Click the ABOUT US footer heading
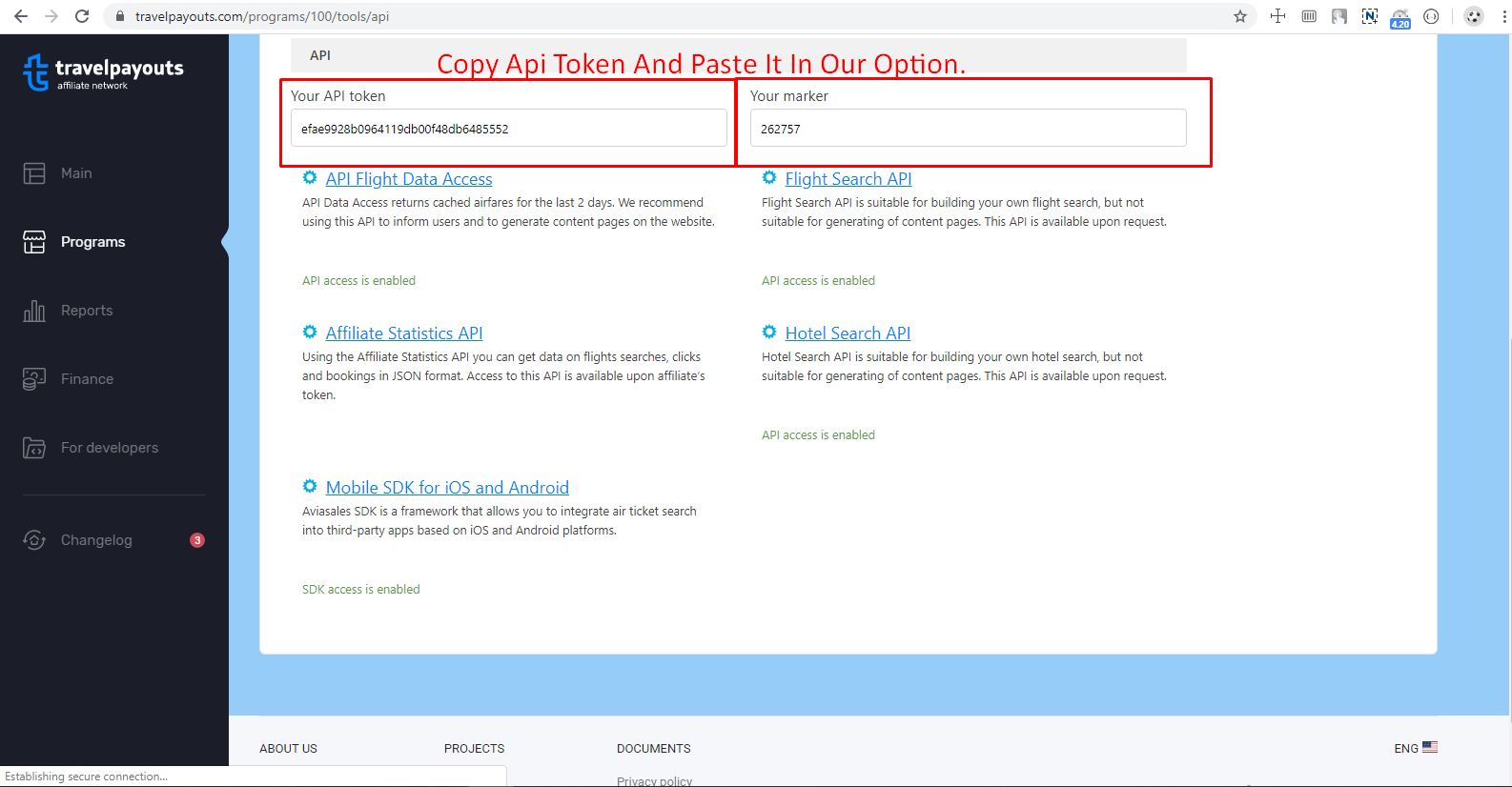The height and width of the screenshot is (787, 1512). click(289, 749)
